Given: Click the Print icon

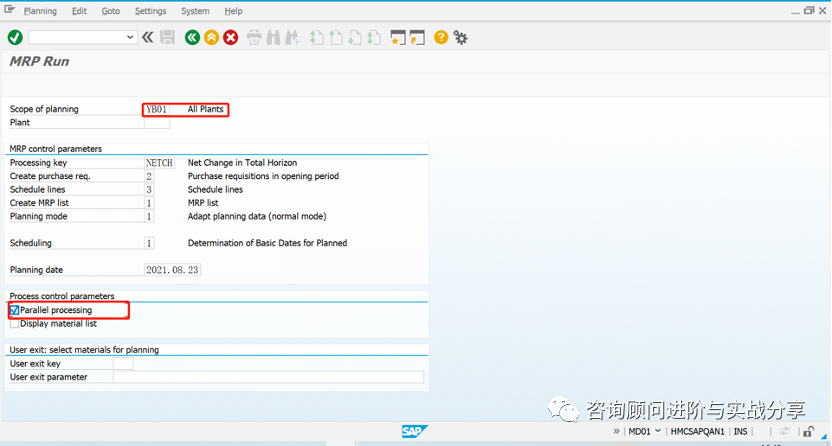Looking at the screenshot, I should [254, 38].
